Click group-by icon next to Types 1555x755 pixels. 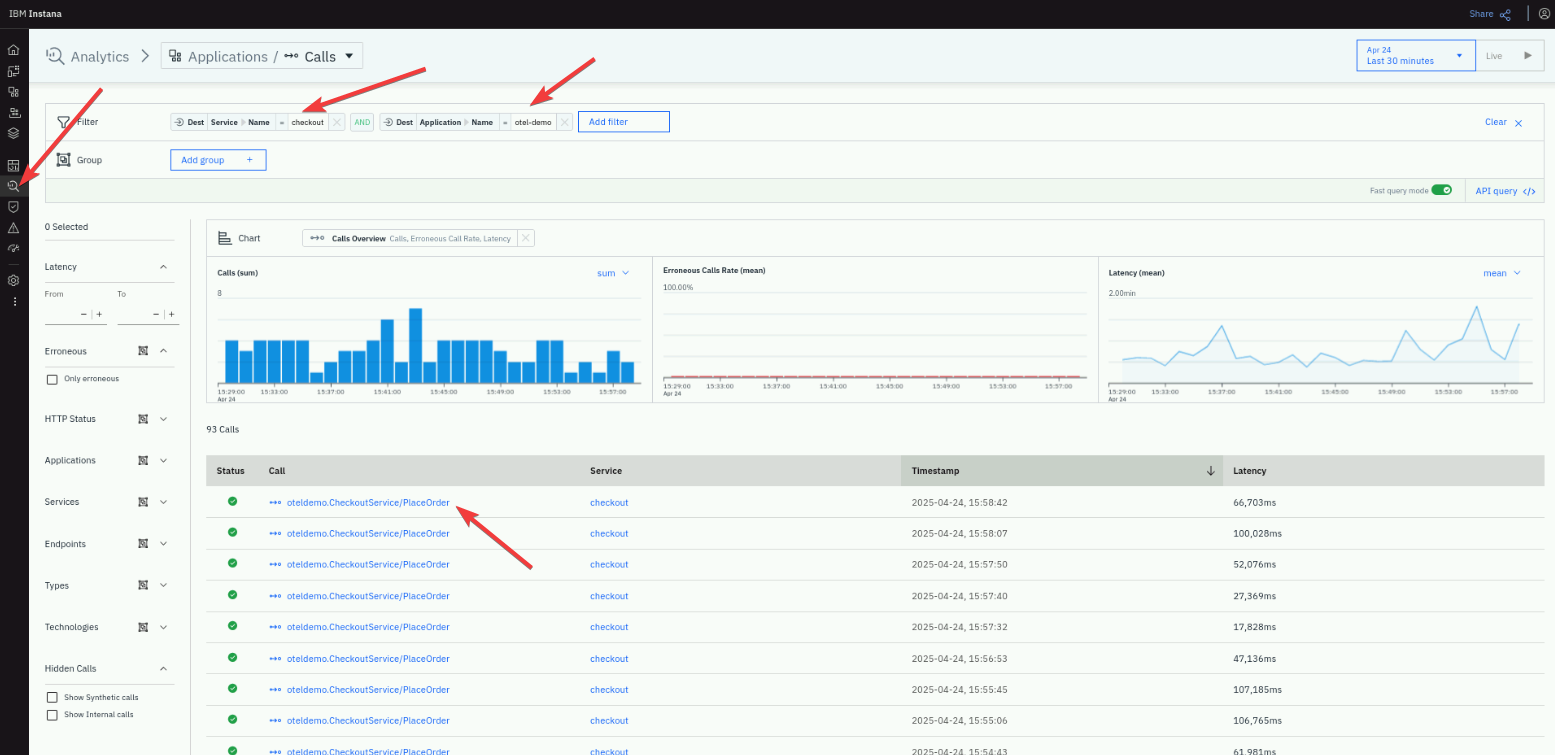pos(143,586)
